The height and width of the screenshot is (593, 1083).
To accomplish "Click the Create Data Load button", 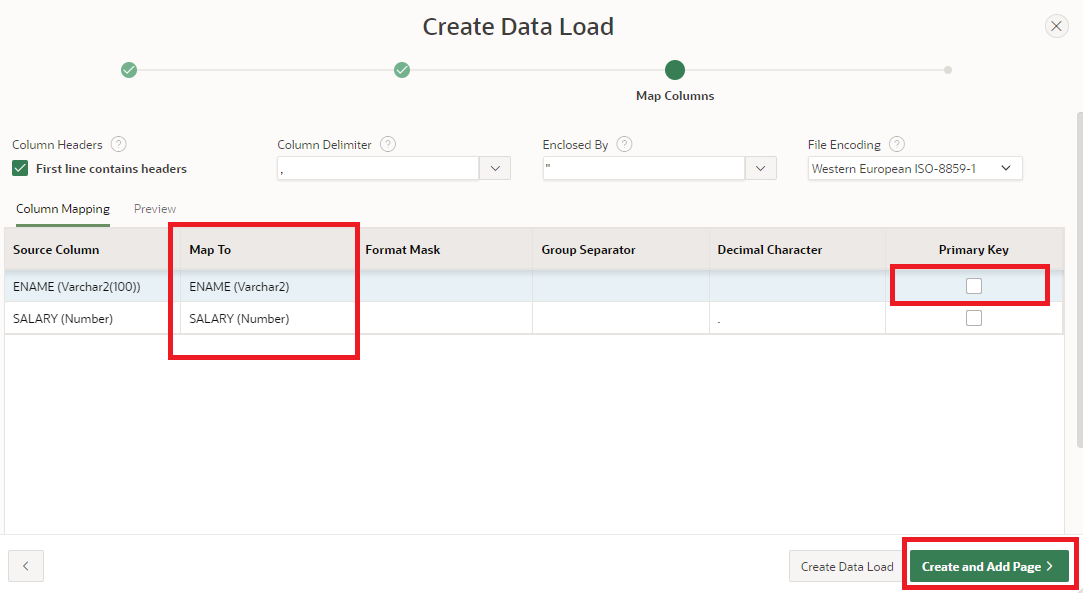I will [847, 566].
